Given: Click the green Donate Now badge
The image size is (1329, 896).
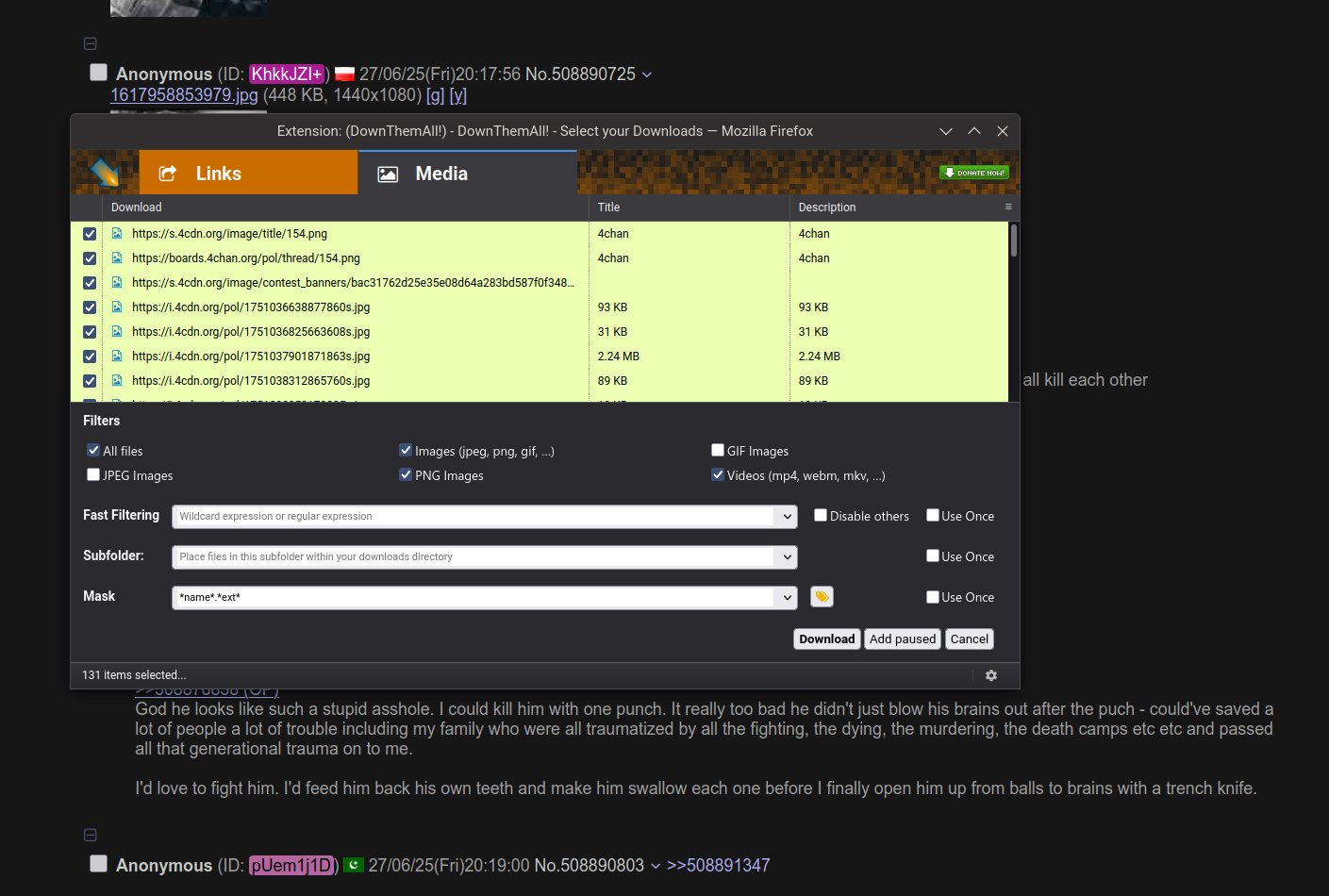Looking at the screenshot, I should pos(974,173).
